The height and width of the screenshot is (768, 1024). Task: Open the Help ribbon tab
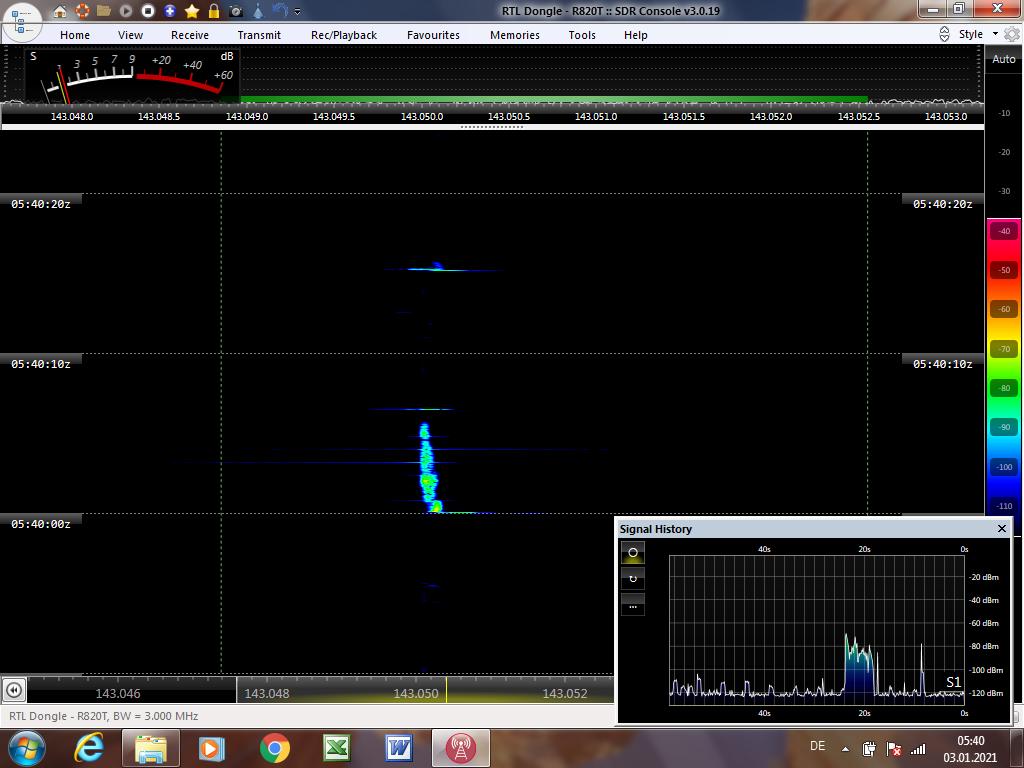[635, 35]
